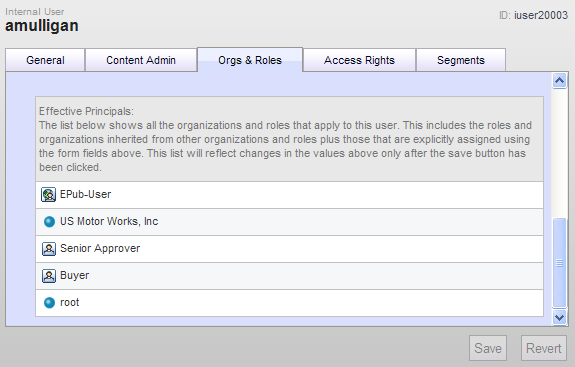
Task: Click the vertical scrollbar thumb
Action: point(559,263)
